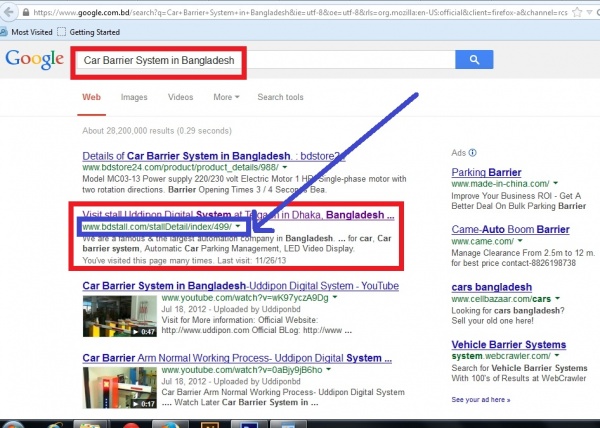600x428 pixels.
Task: Expand the More dropdown menu
Action: [x=226, y=97]
